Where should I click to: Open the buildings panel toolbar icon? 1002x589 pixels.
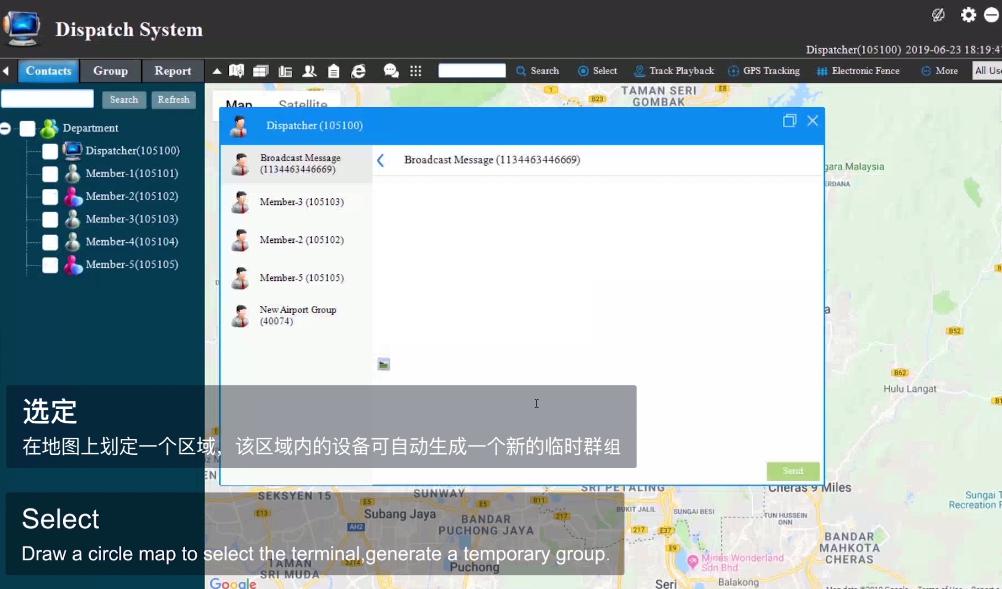285,72
